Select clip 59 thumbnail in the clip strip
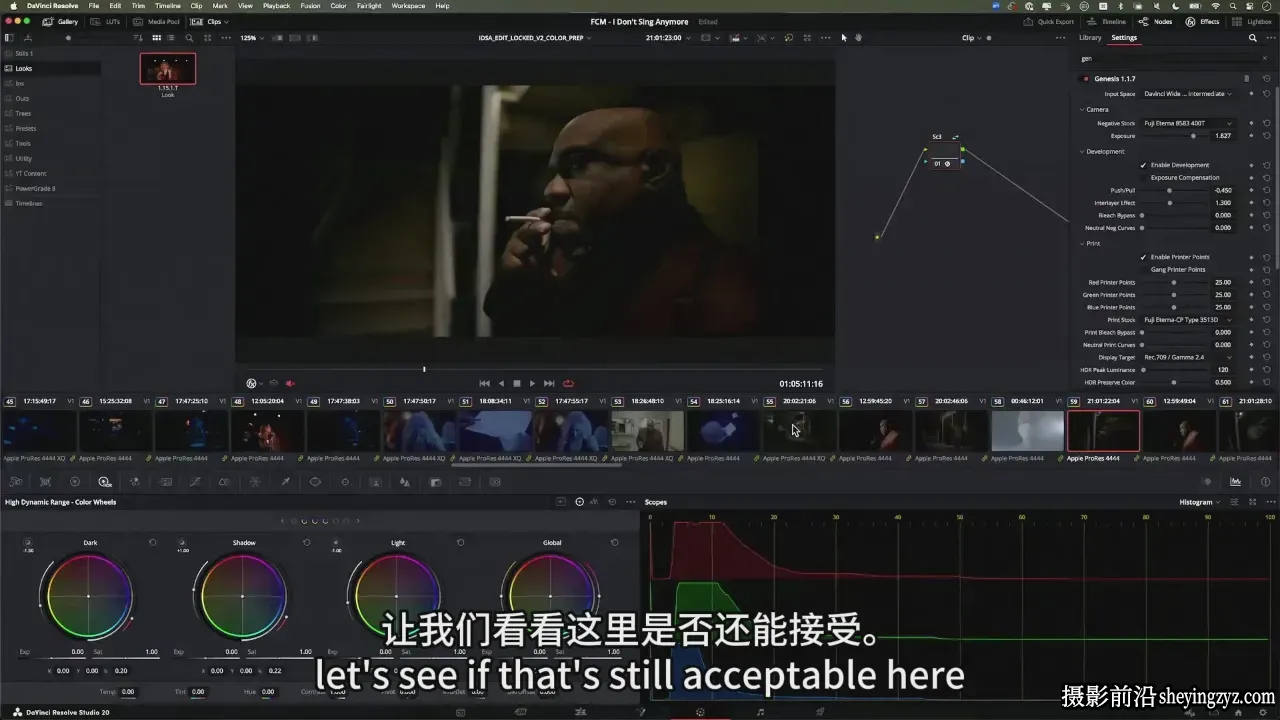This screenshot has height=720, width=1280. (1103, 431)
